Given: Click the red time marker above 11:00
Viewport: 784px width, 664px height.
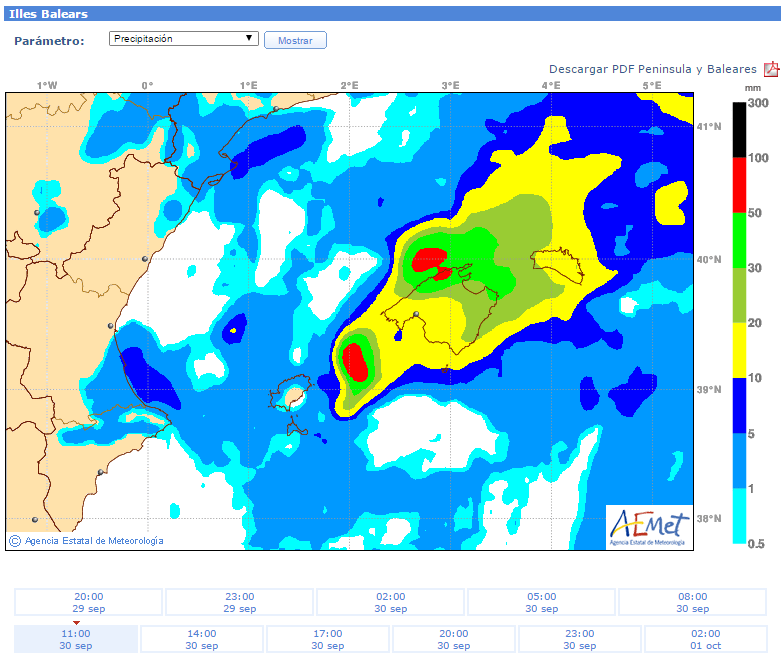Looking at the screenshot, I should coord(76,623).
